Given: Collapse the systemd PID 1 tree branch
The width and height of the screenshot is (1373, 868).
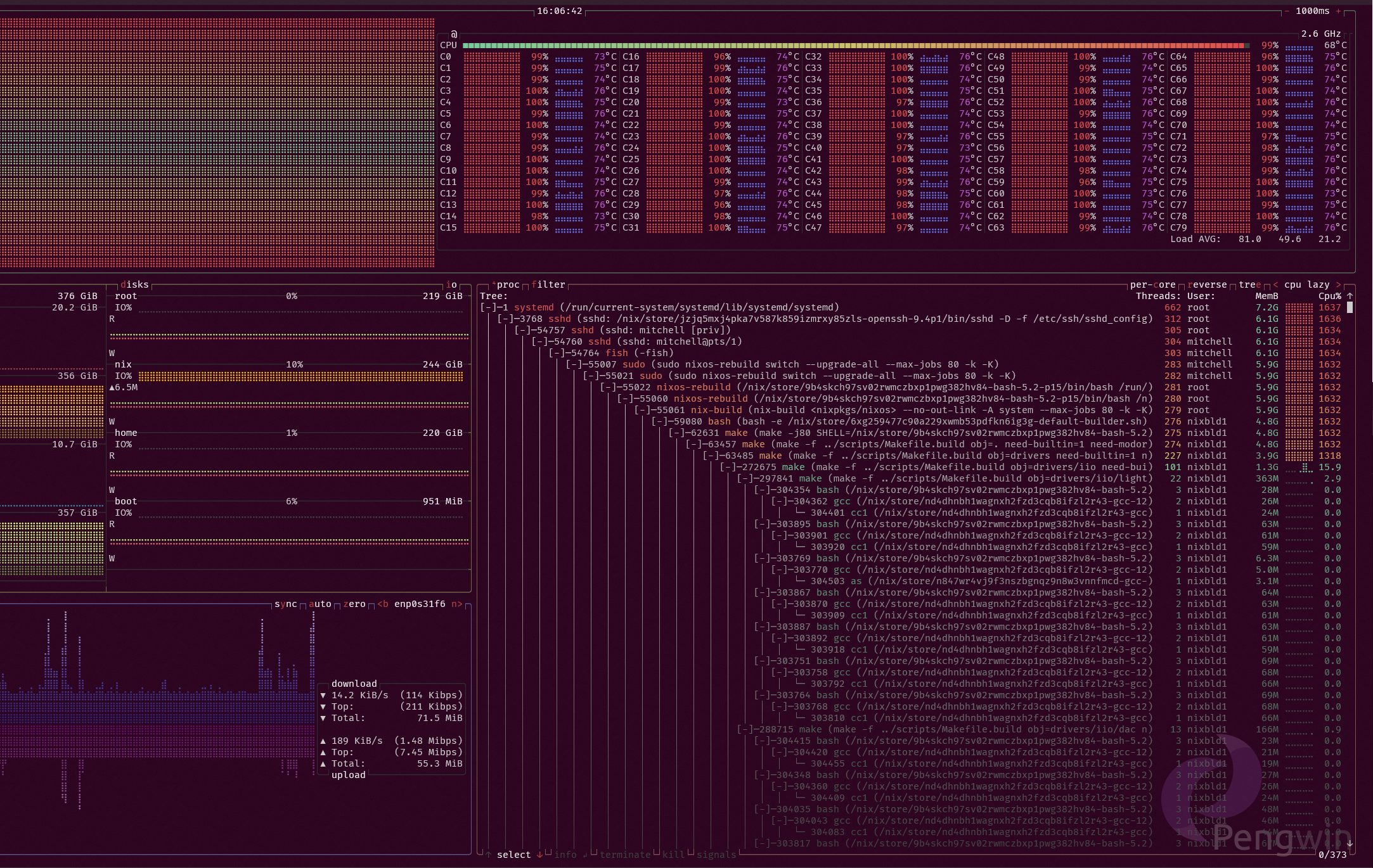Looking at the screenshot, I should click(x=489, y=307).
